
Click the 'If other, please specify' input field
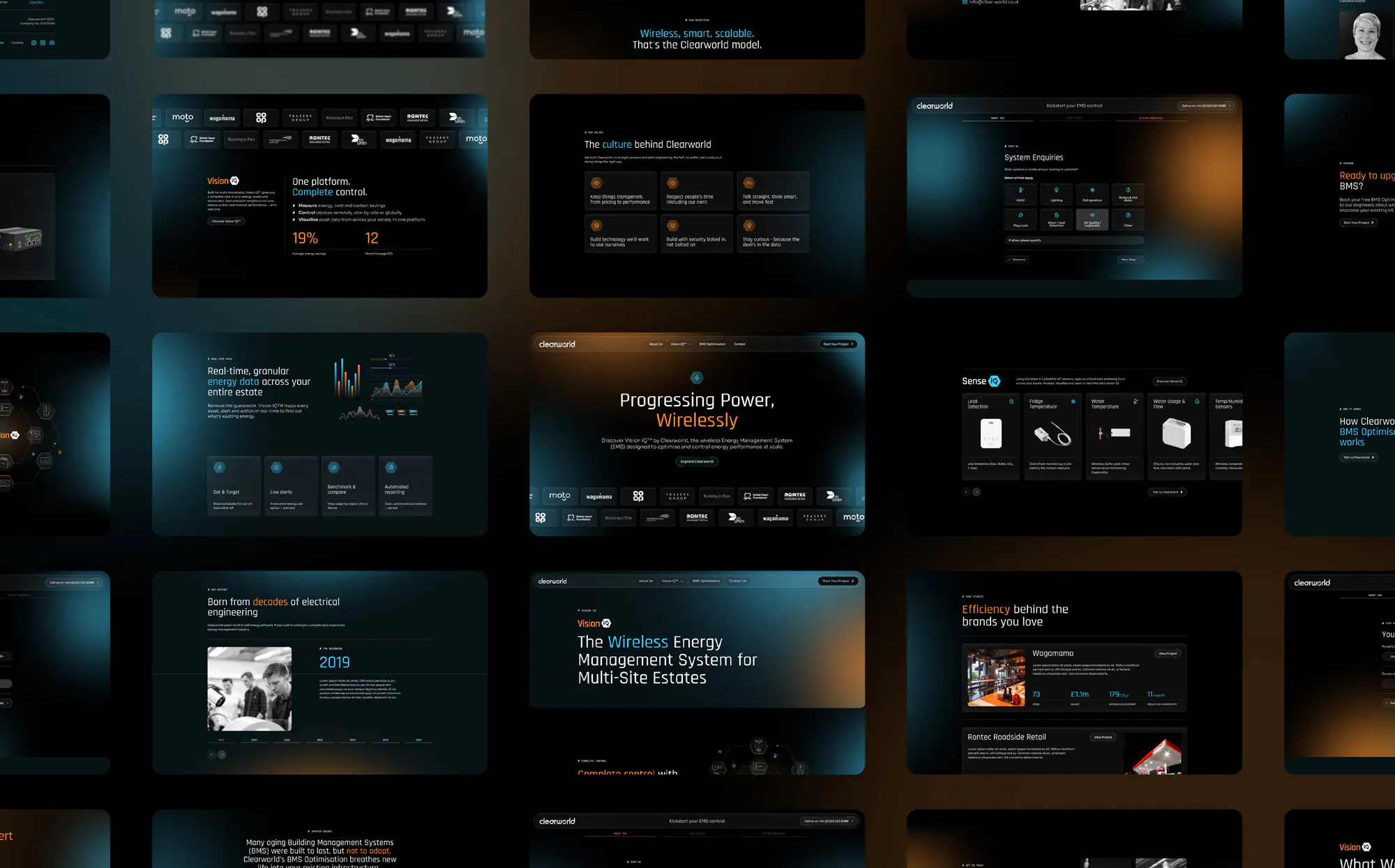[x=1074, y=241]
